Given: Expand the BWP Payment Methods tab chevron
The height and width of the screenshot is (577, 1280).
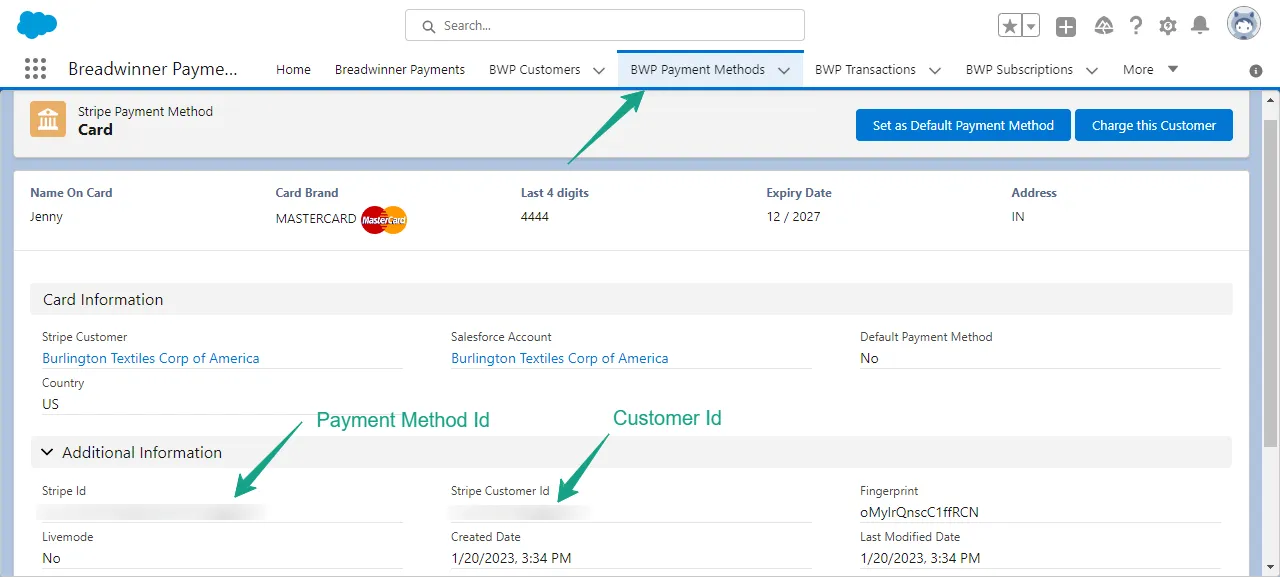Looking at the screenshot, I should [x=784, y=70].
